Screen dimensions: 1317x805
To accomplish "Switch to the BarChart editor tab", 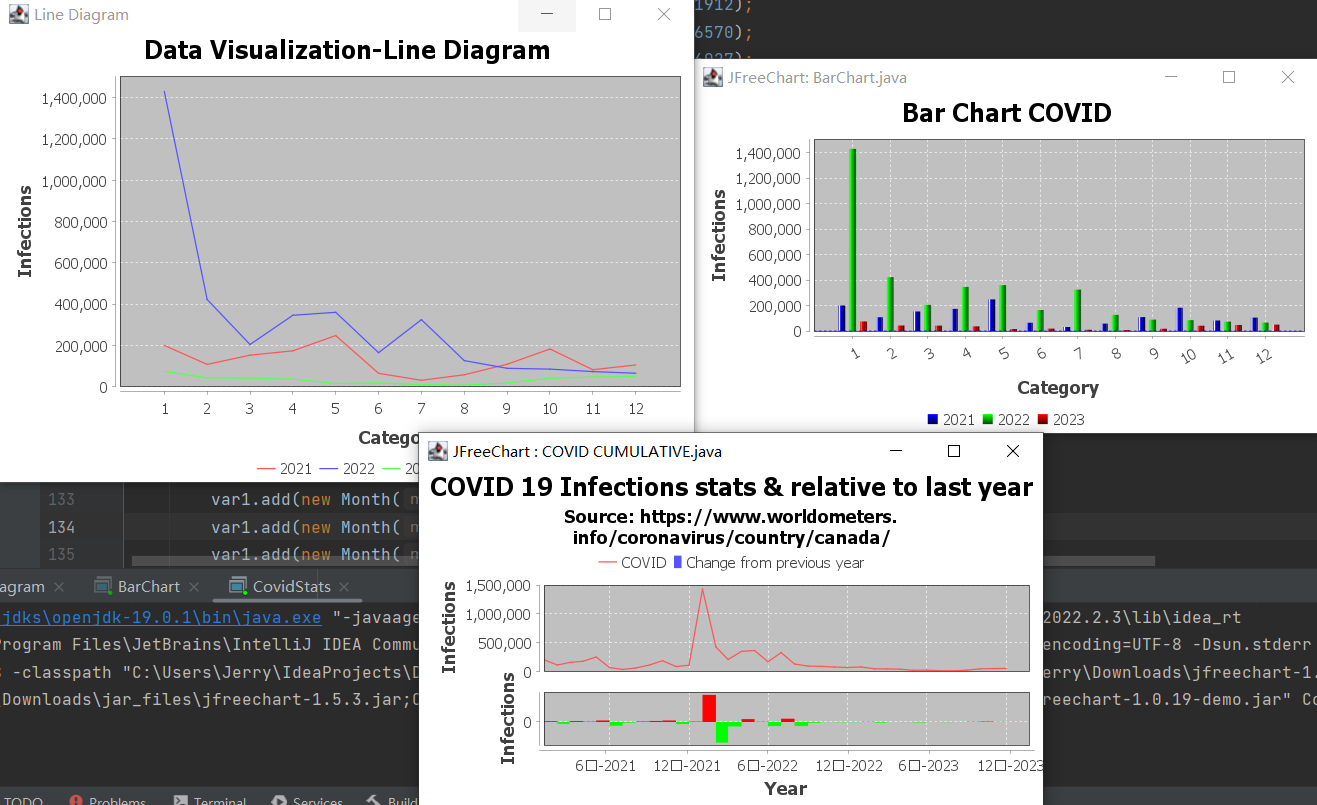I will tap(149, 587).
